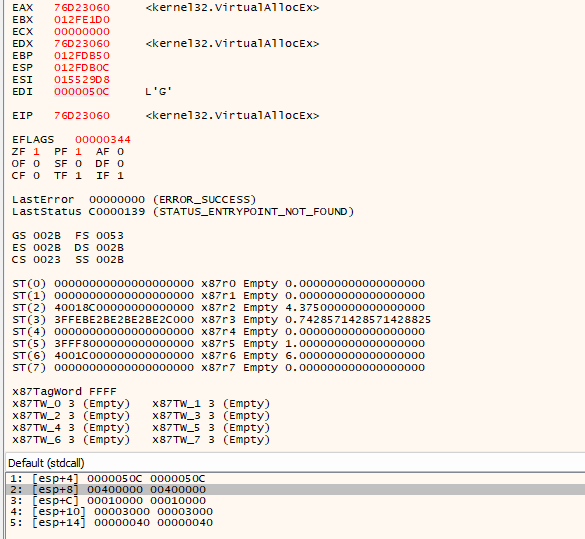Toggle the ZF flag value
Screen dimensions: 585x539
[x=36, y=151]
